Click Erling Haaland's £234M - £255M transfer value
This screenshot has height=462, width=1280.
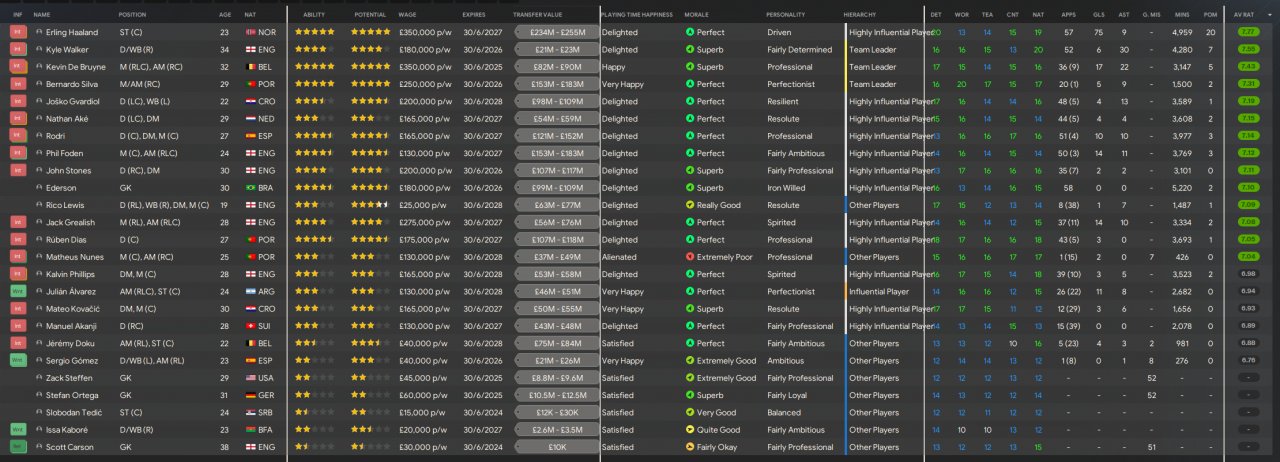(556, 32)
